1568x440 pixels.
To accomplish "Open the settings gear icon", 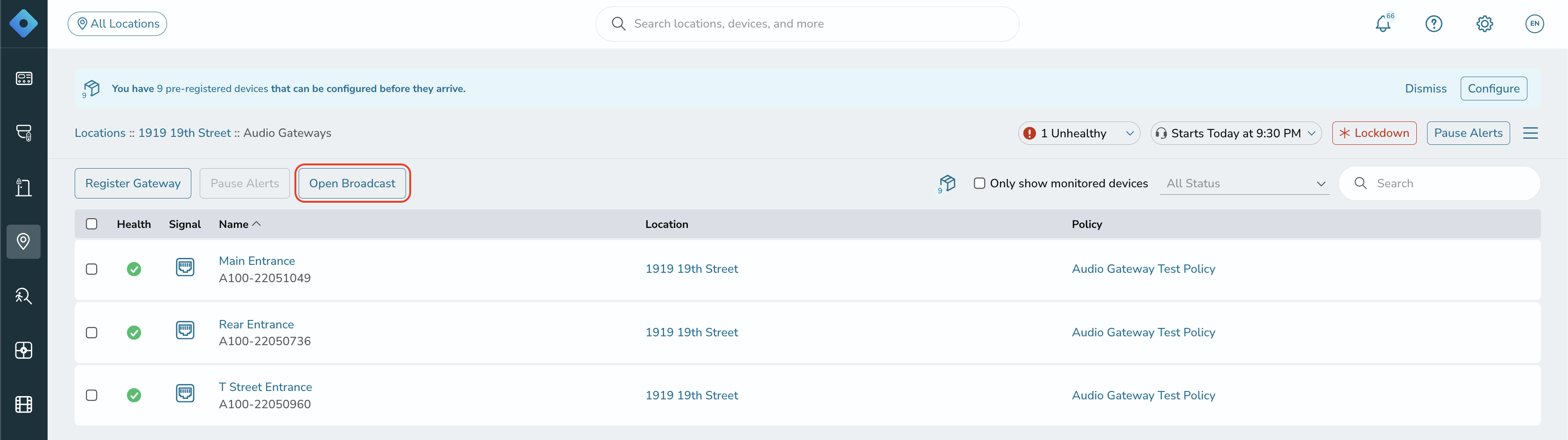I will [1484, 24].
